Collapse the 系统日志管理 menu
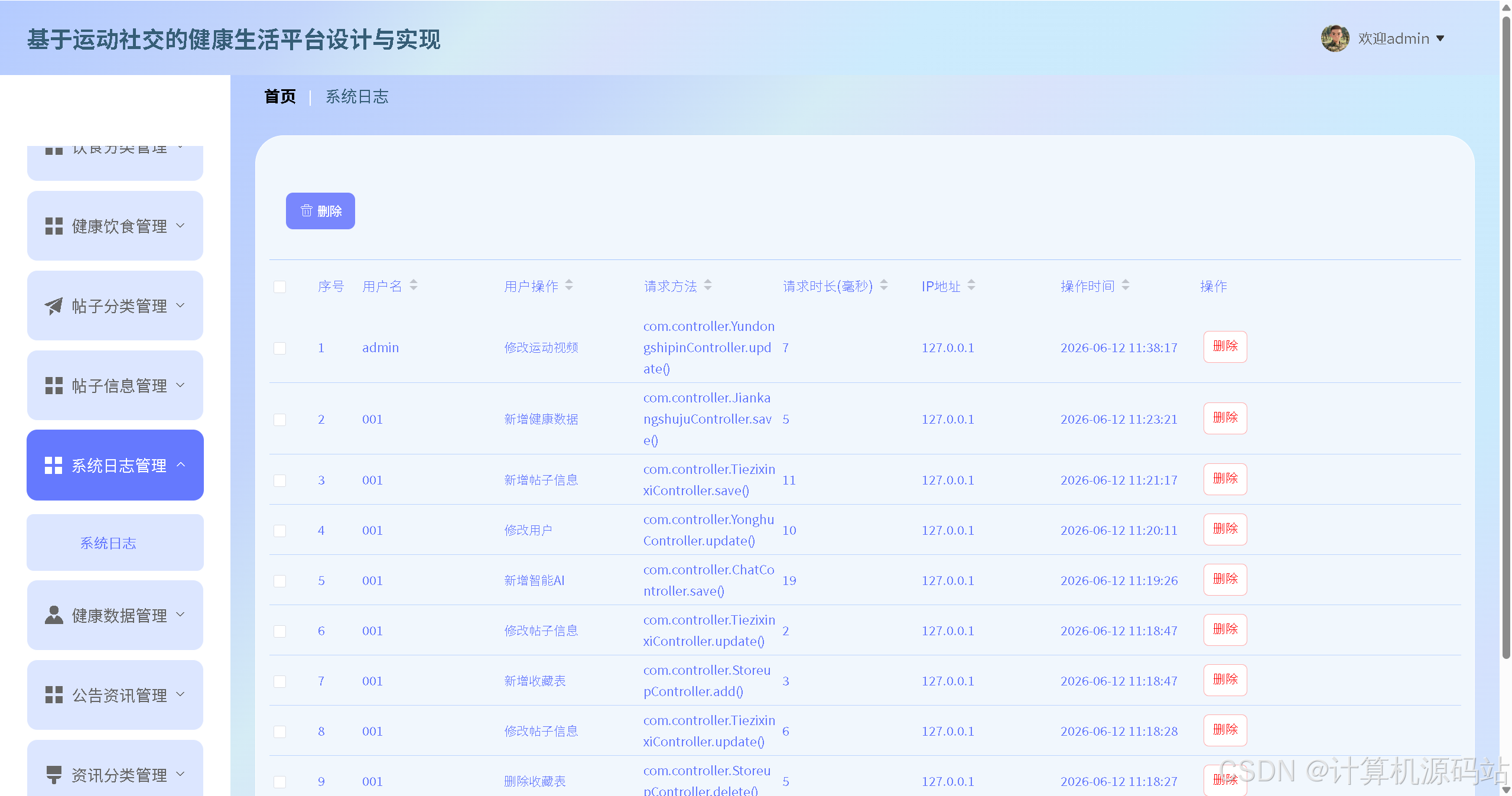Screen dimensions: 1512x796 [115, 465]
